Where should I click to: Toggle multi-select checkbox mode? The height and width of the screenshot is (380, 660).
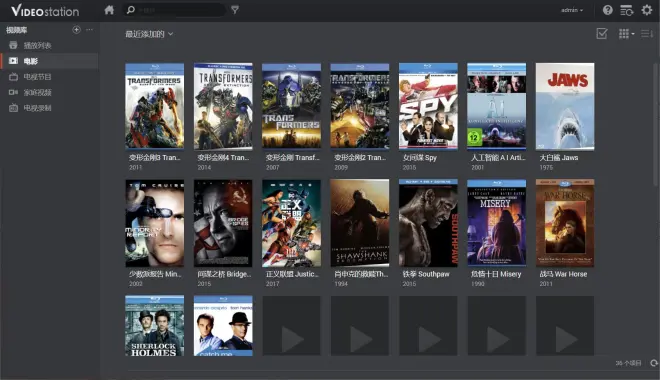(x=602, y=34)
